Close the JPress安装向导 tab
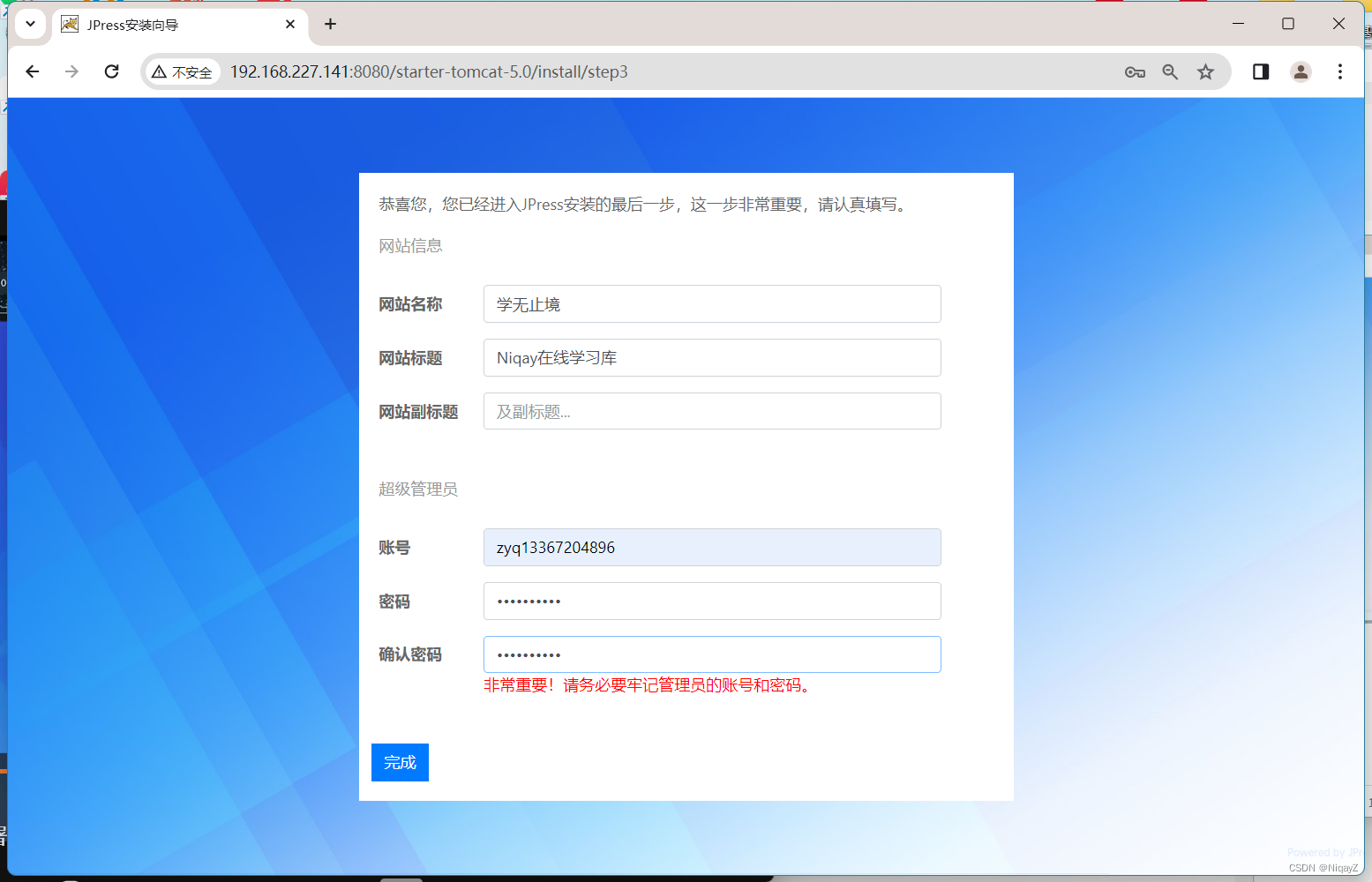 (x=290, y=25)
